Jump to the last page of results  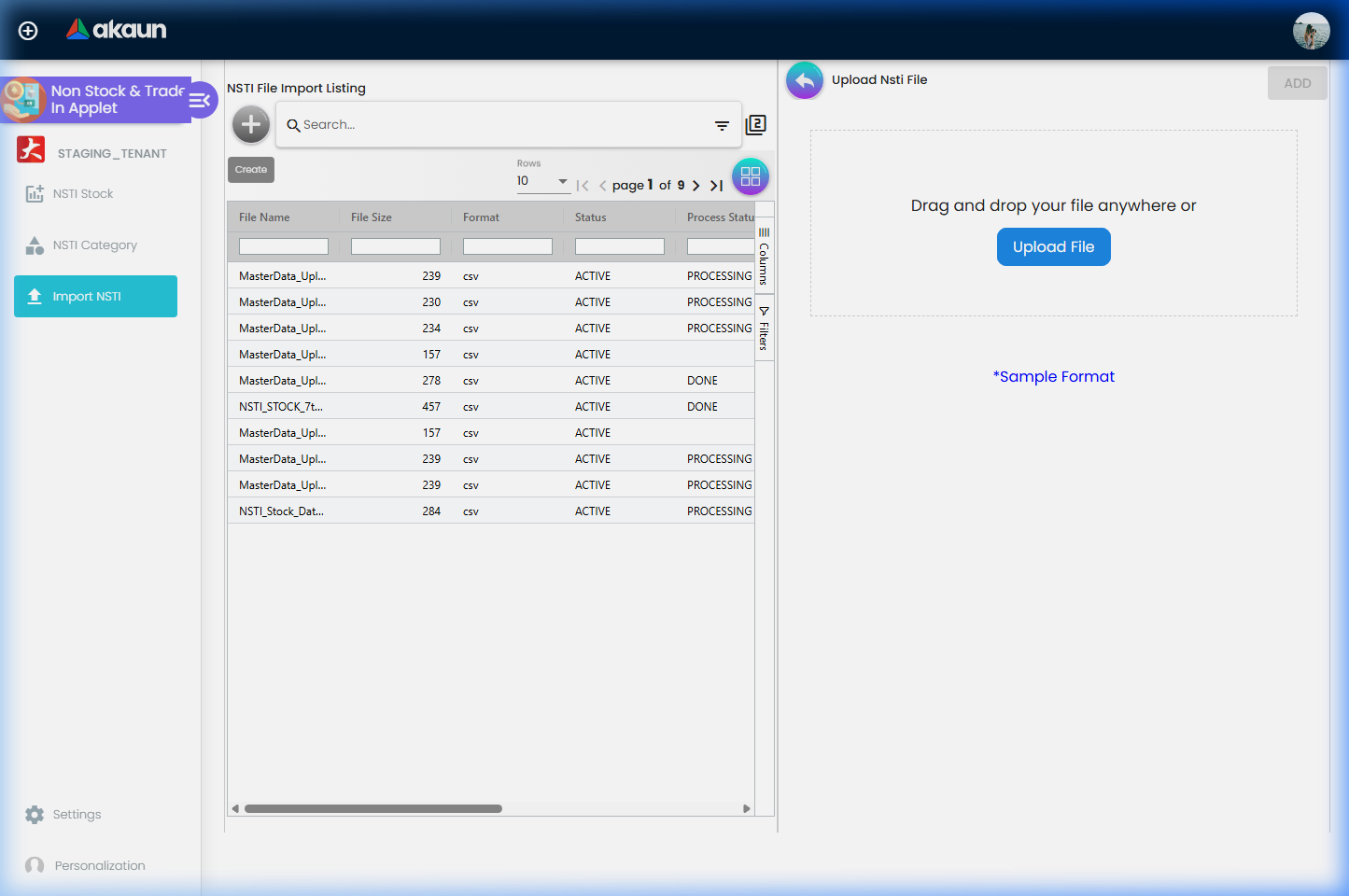pos(716,185)
